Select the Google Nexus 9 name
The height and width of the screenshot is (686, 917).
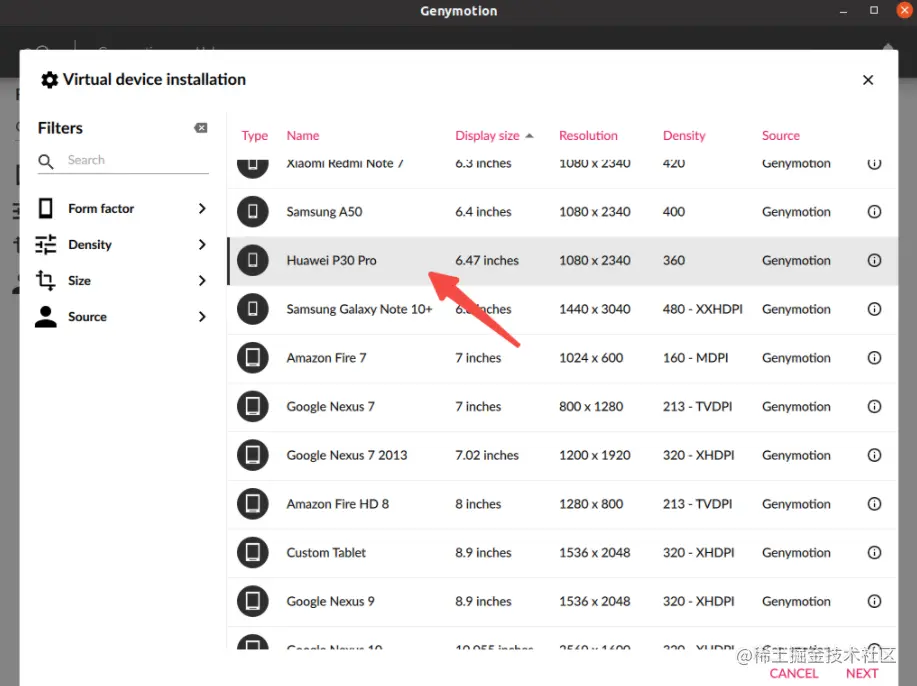click(330, 601)
